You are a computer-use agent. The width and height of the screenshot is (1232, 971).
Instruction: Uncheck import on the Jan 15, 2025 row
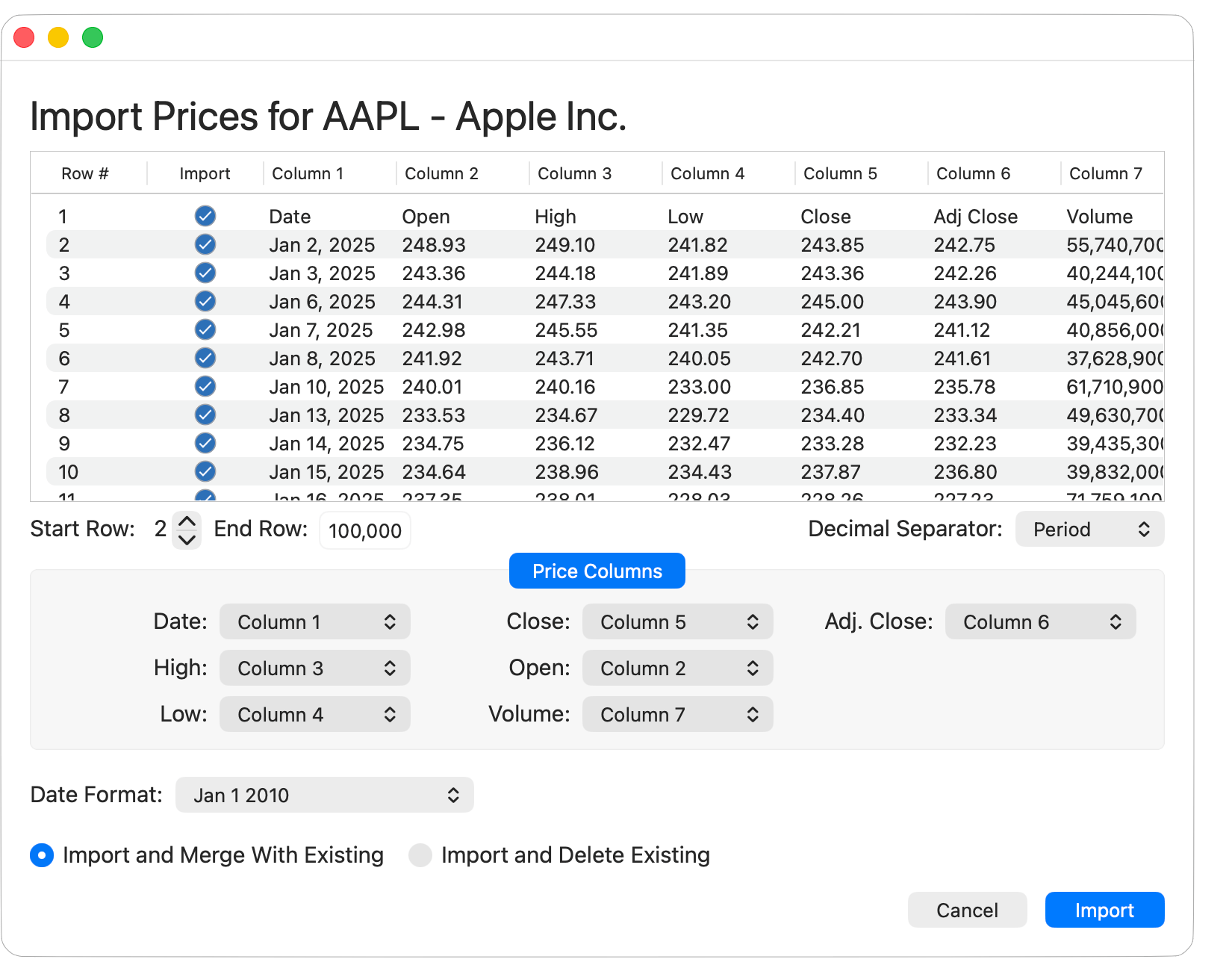(205, 471)
